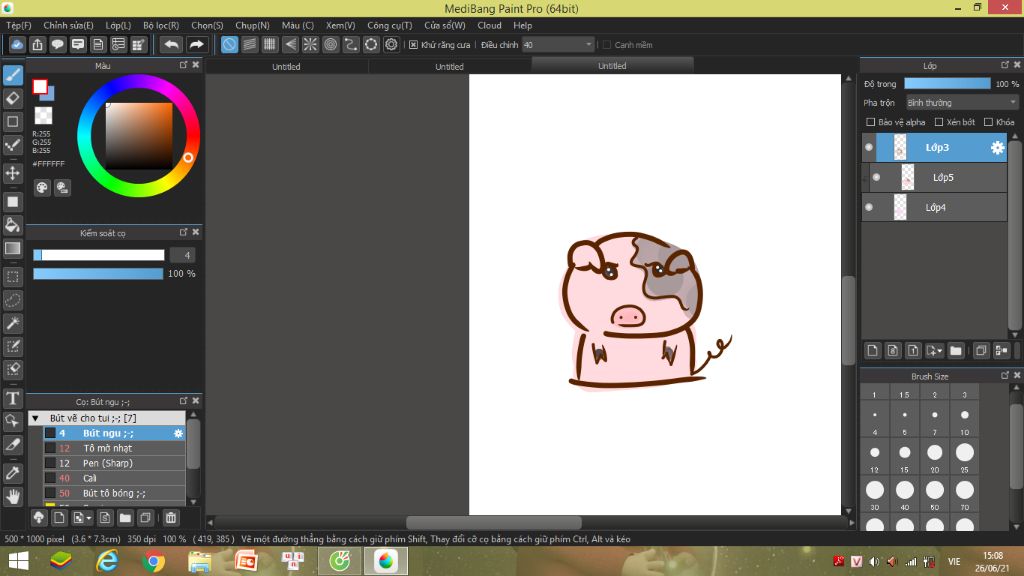Create a layer folder in Lớp panel
Viewport: 1024px width, 576px height.
click(x=955, y=351)
